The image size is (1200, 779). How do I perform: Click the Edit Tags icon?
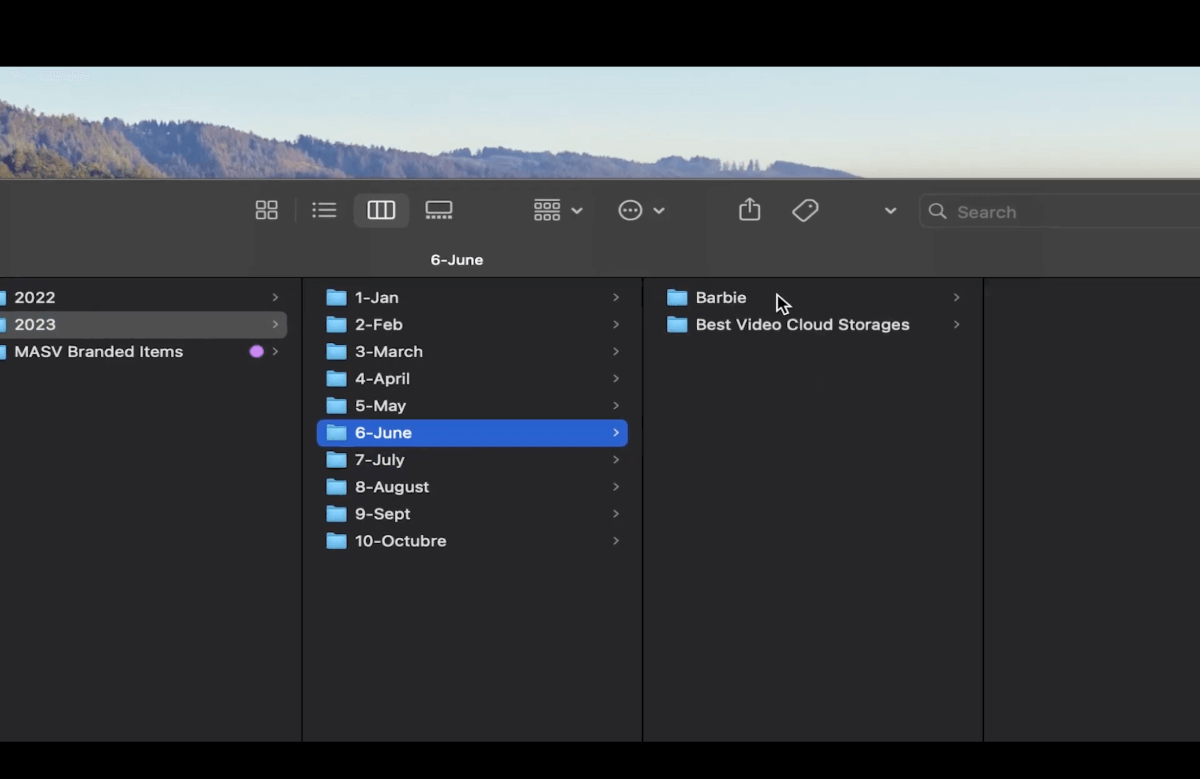(x=805, y=210)
